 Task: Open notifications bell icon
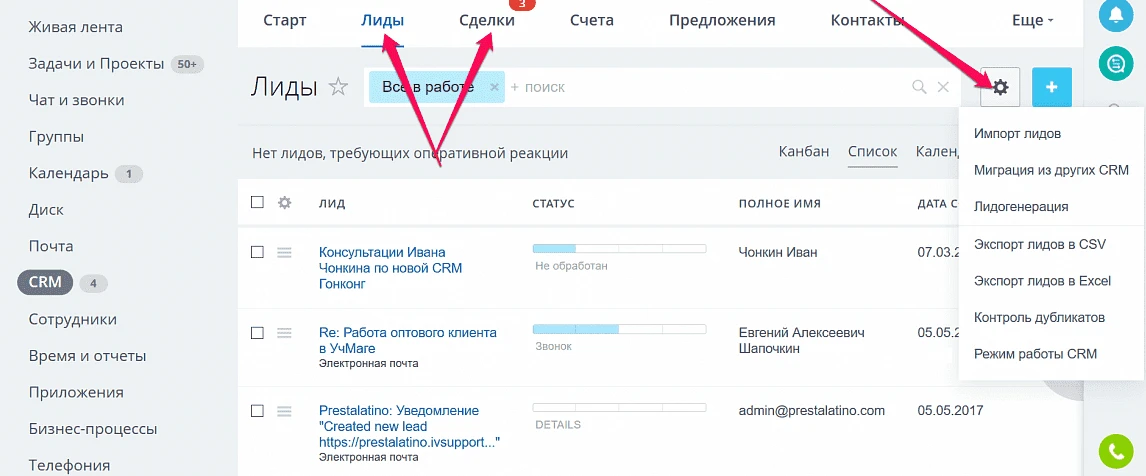[1116, 14]
